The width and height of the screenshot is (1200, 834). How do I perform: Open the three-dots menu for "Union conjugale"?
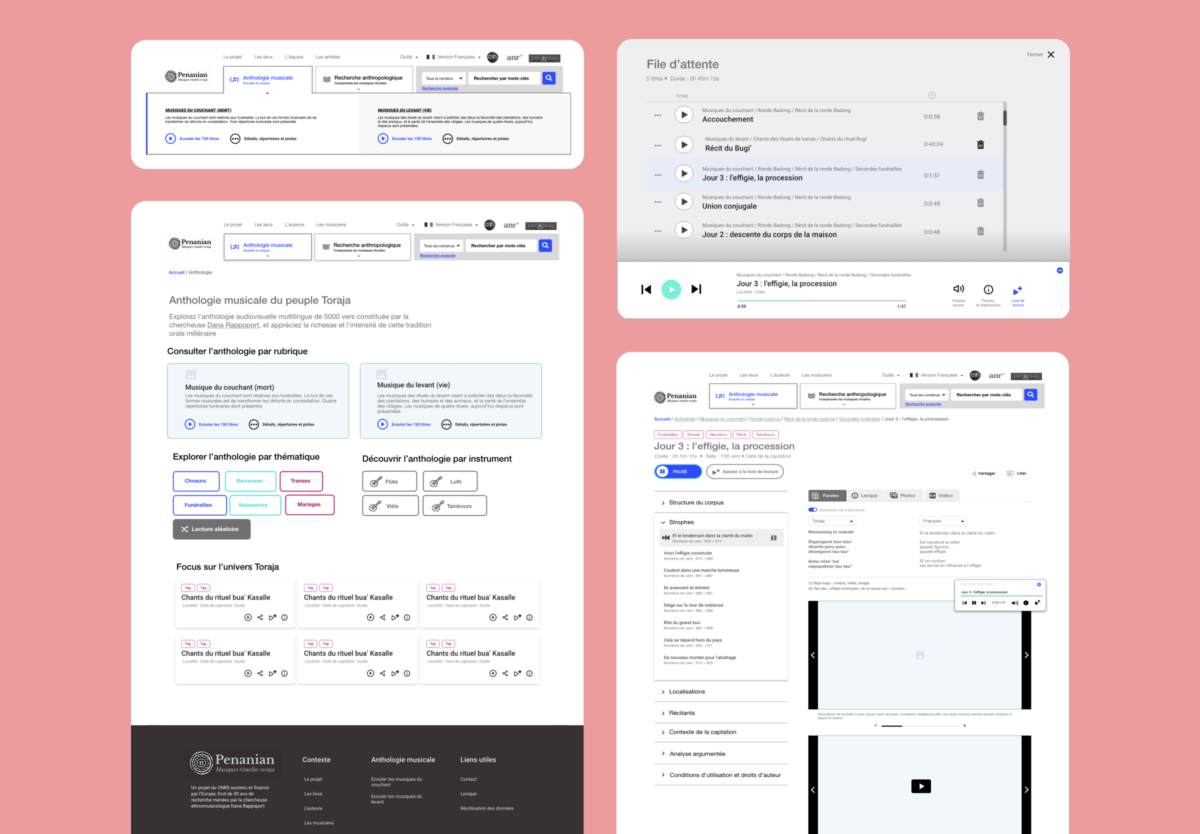657,203
